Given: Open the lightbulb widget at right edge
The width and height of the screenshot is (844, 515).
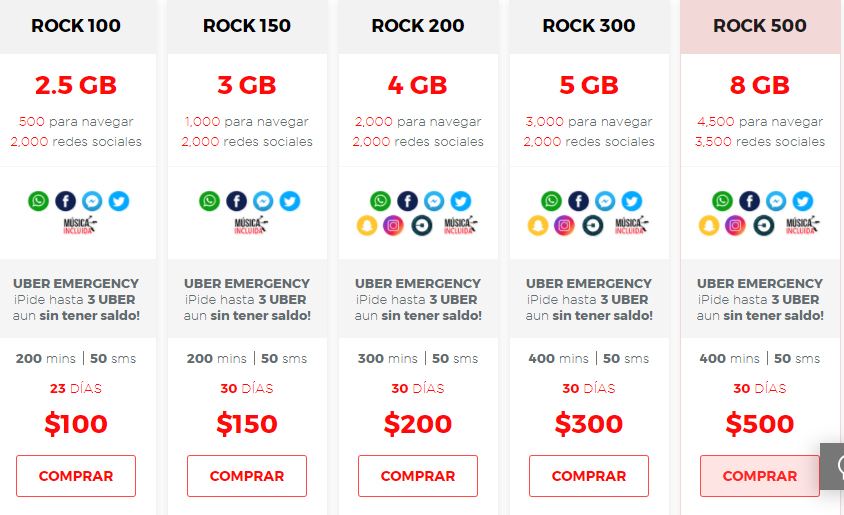Looking at the screenshot, I should [833, 466].
